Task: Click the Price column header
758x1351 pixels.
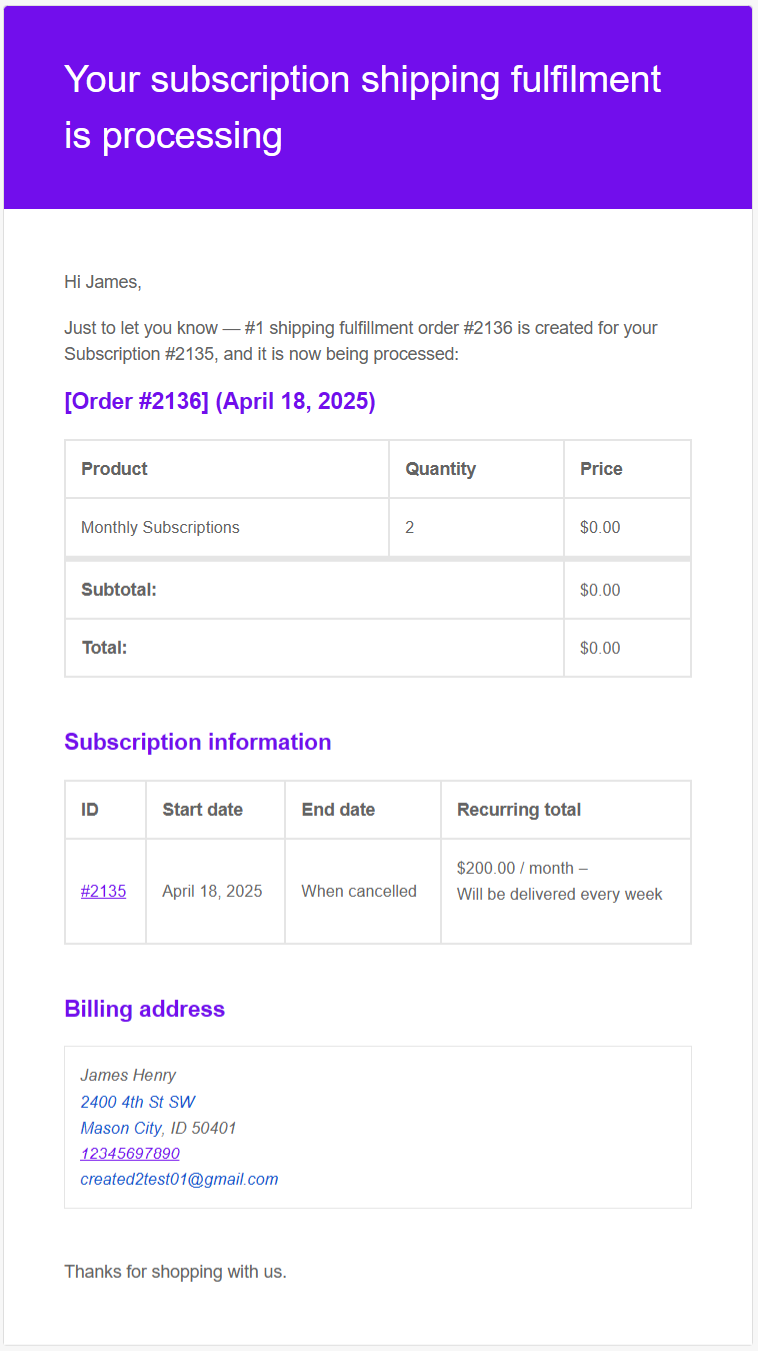Action: 601,469
